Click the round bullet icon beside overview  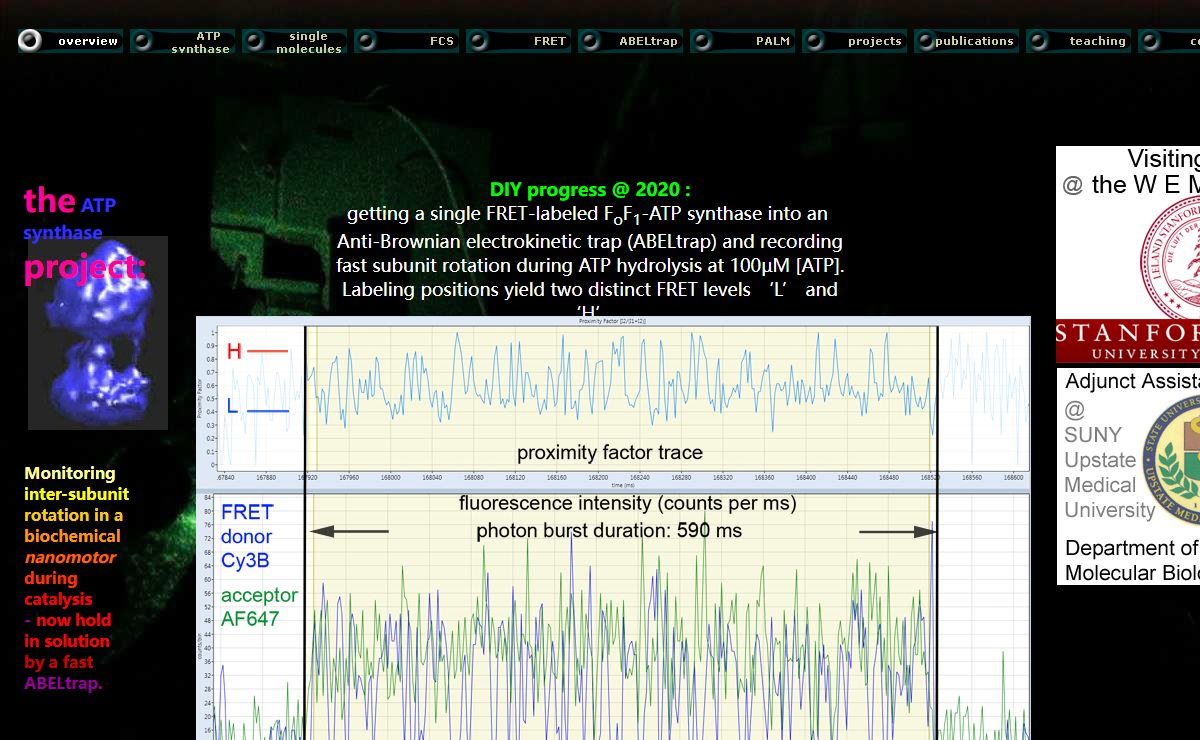click(31, 41)
